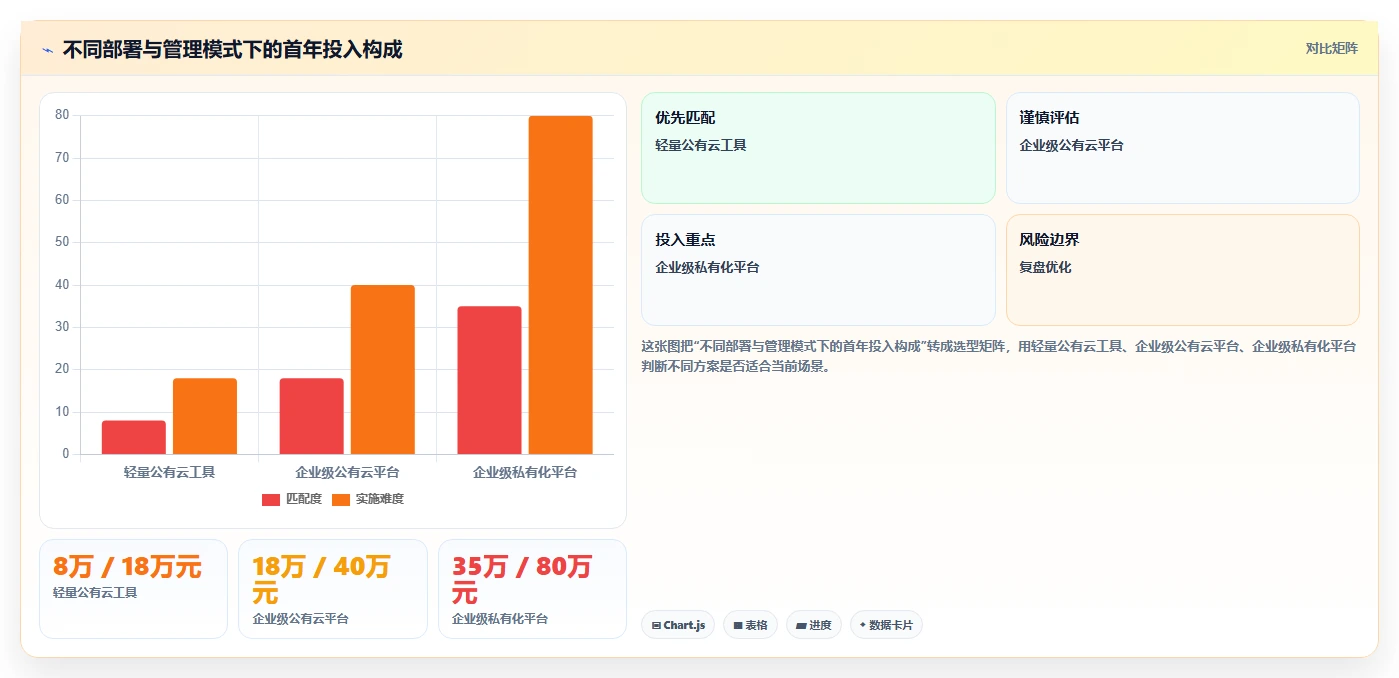Toggle the 匹配度 legend item
Screen dimensions: 1399x678
click(x=291, y=499)
